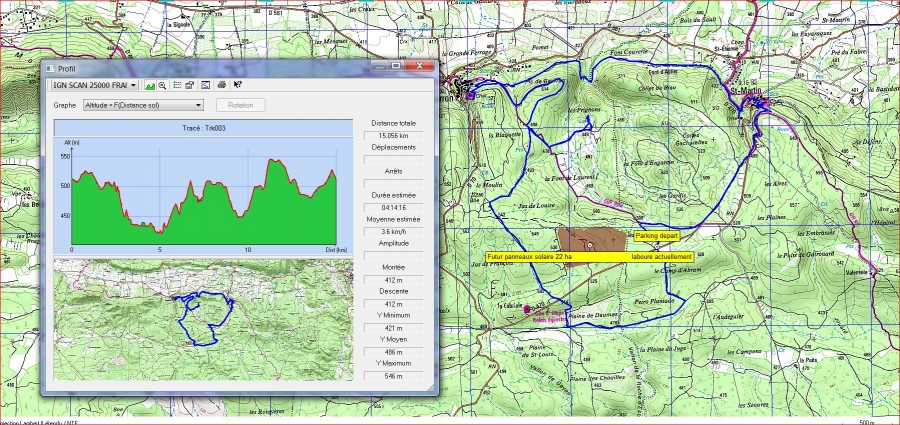Click the Y Maximum value 546 m

[394, 376]
